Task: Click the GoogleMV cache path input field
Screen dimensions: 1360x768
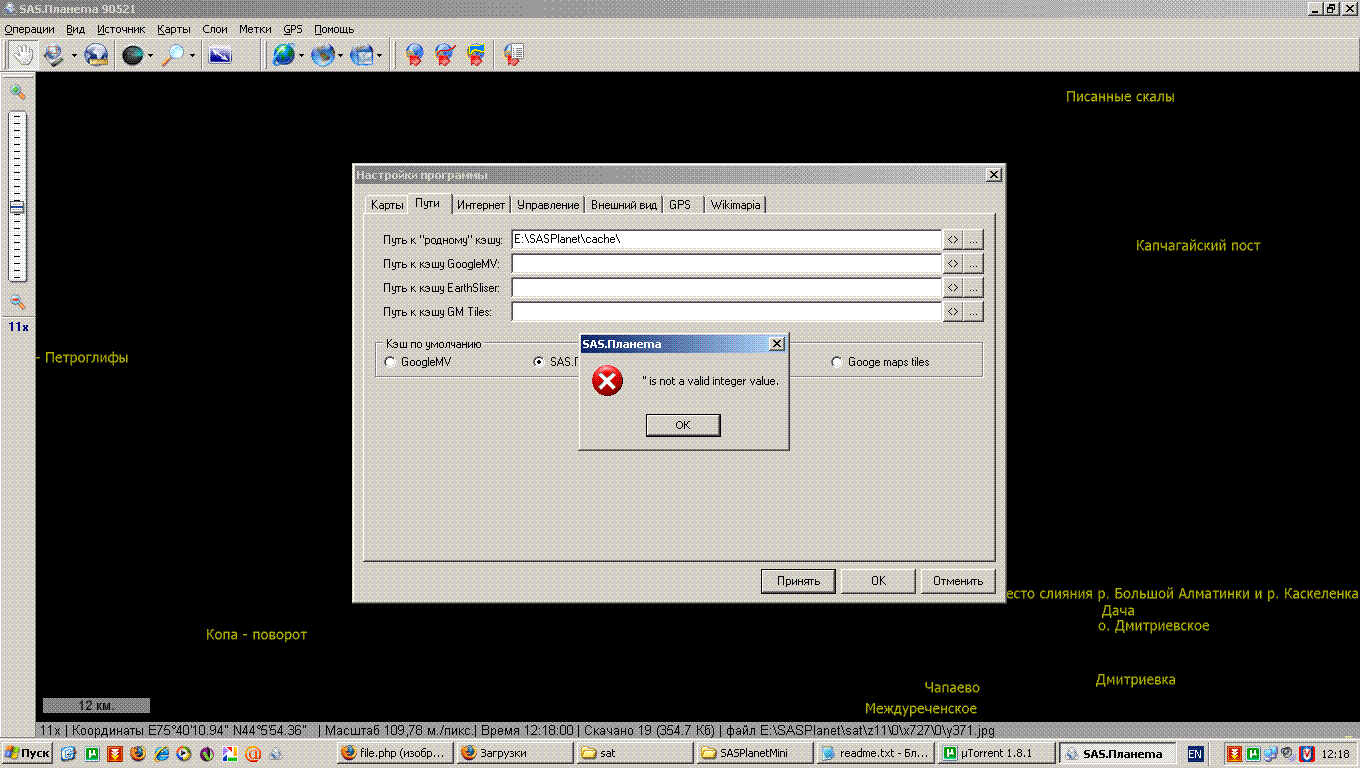Action: pyautogui.click(x=726, y=263)
